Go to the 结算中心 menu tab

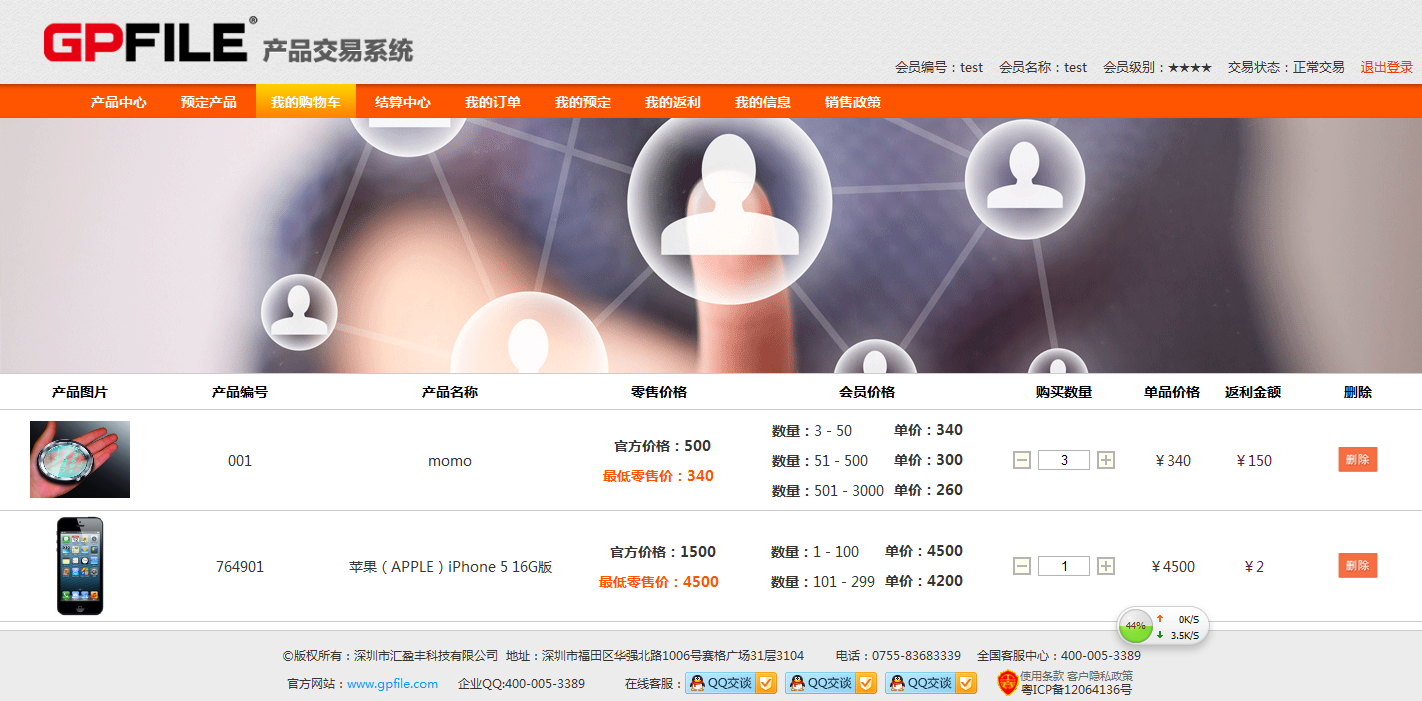[x=402, y=102]
